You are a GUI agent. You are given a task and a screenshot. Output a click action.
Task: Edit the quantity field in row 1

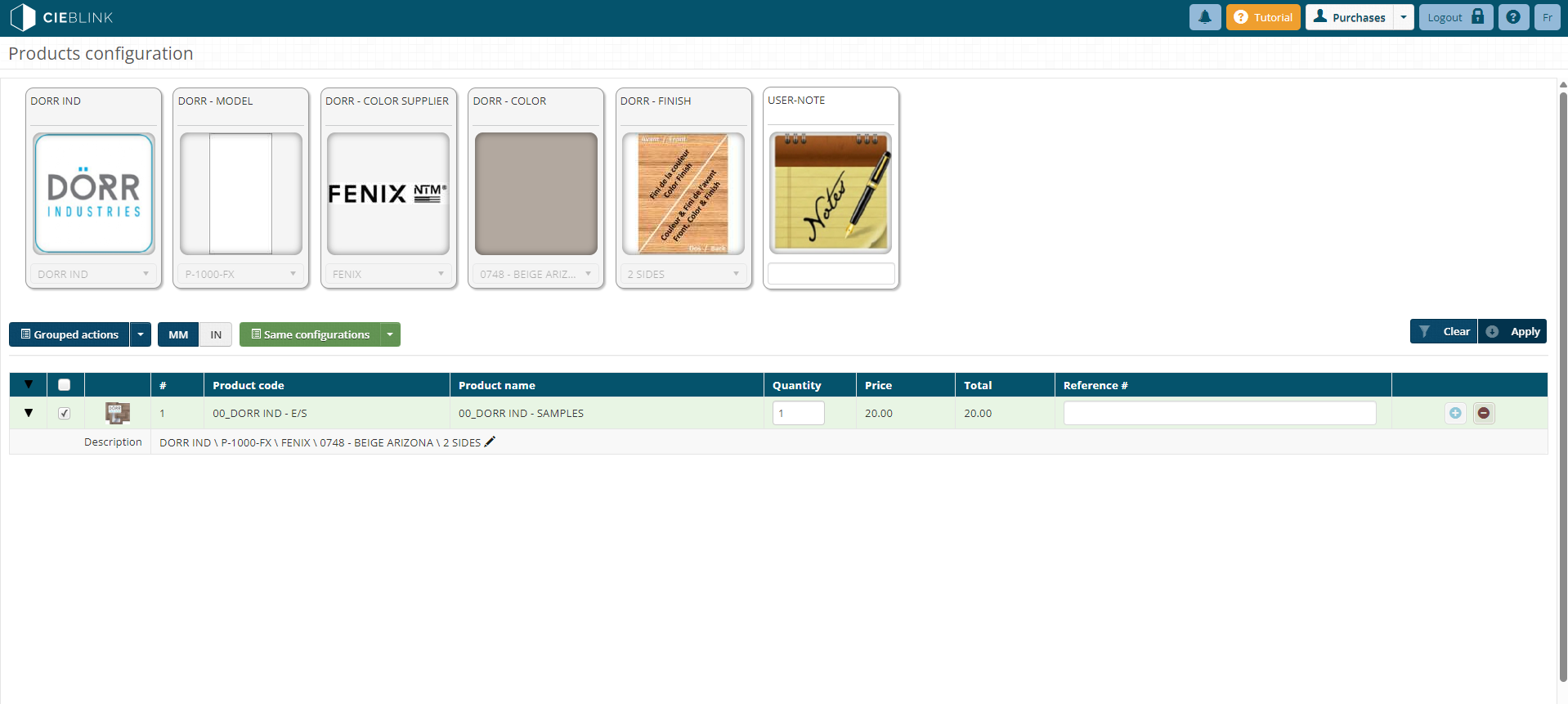[799, 413]
